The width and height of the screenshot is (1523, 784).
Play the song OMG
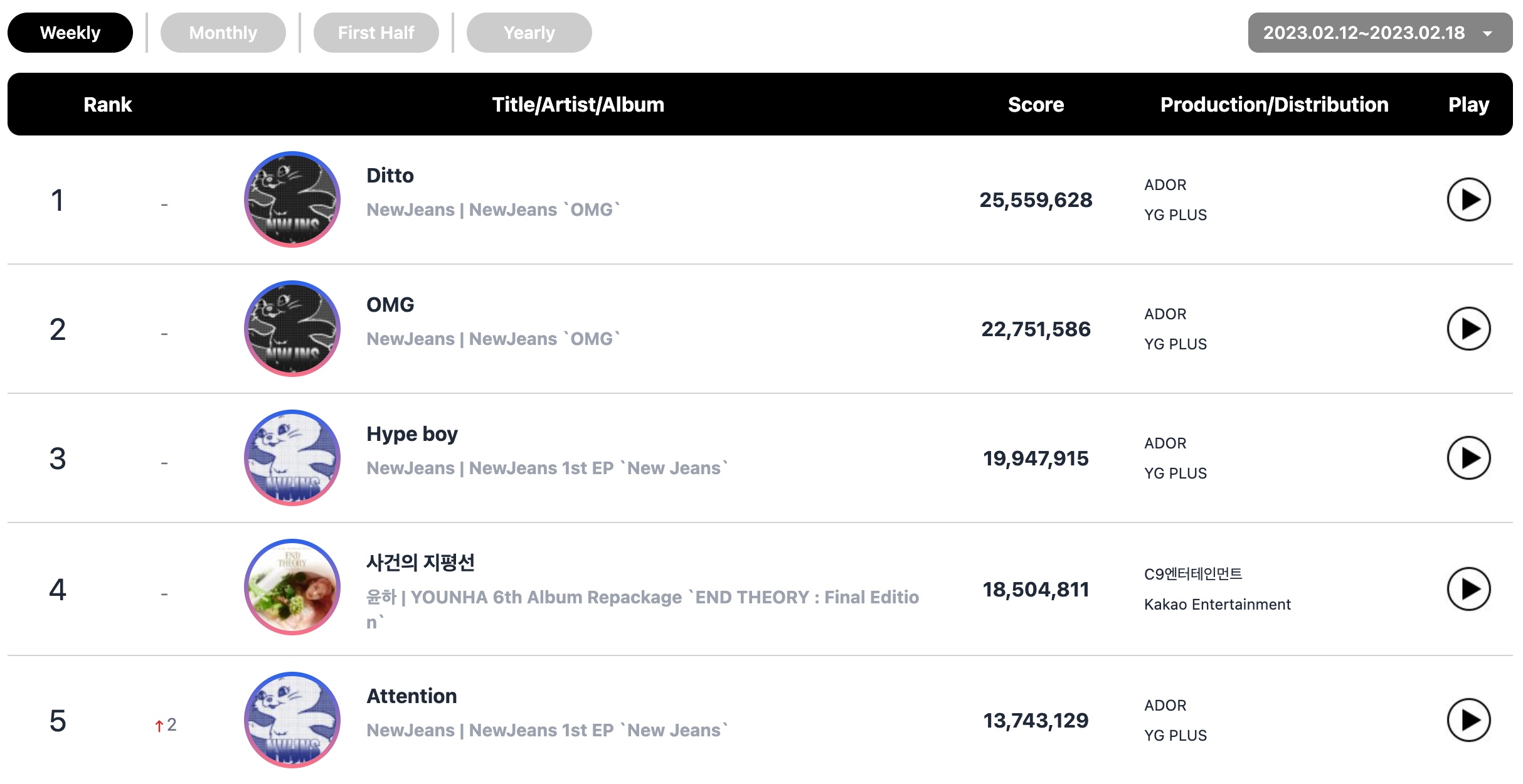pos(1468,329)
